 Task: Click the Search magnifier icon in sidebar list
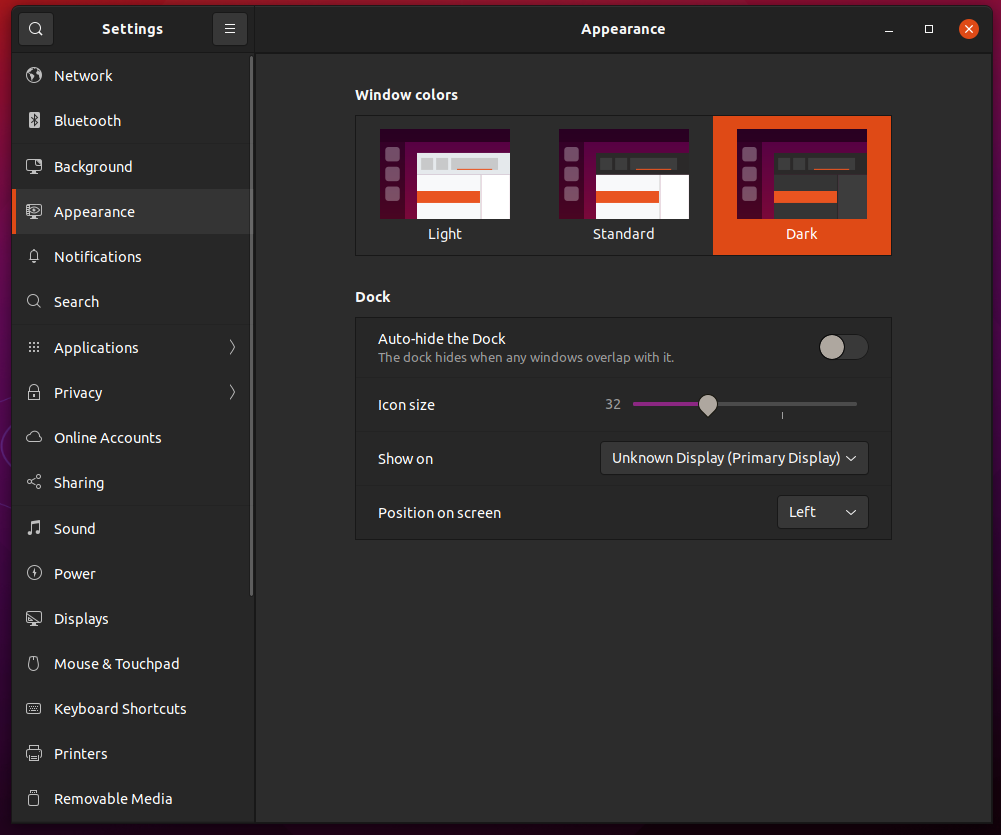click(34, 301)
